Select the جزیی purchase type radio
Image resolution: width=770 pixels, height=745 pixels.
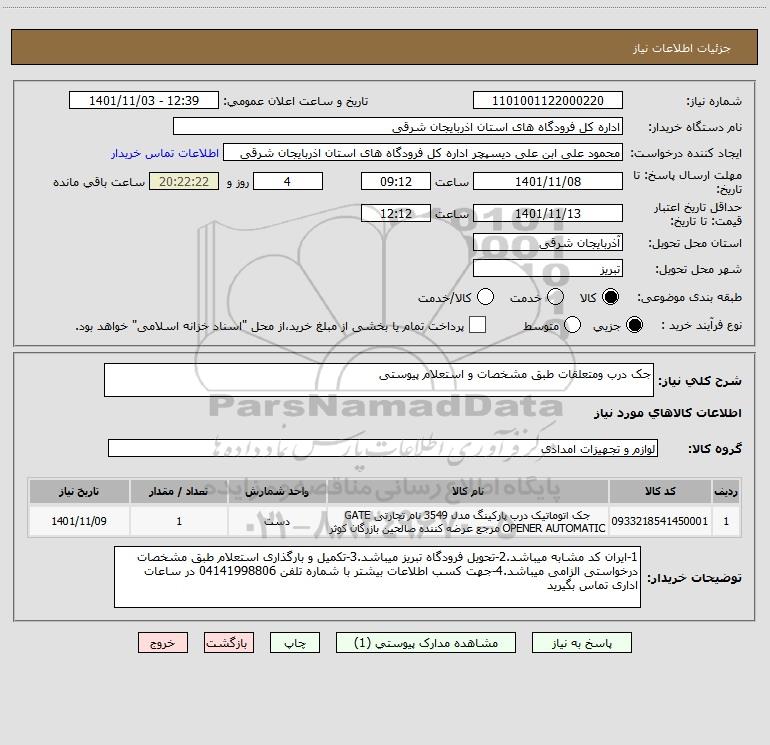pyautogui.click(x=634, y=325)
